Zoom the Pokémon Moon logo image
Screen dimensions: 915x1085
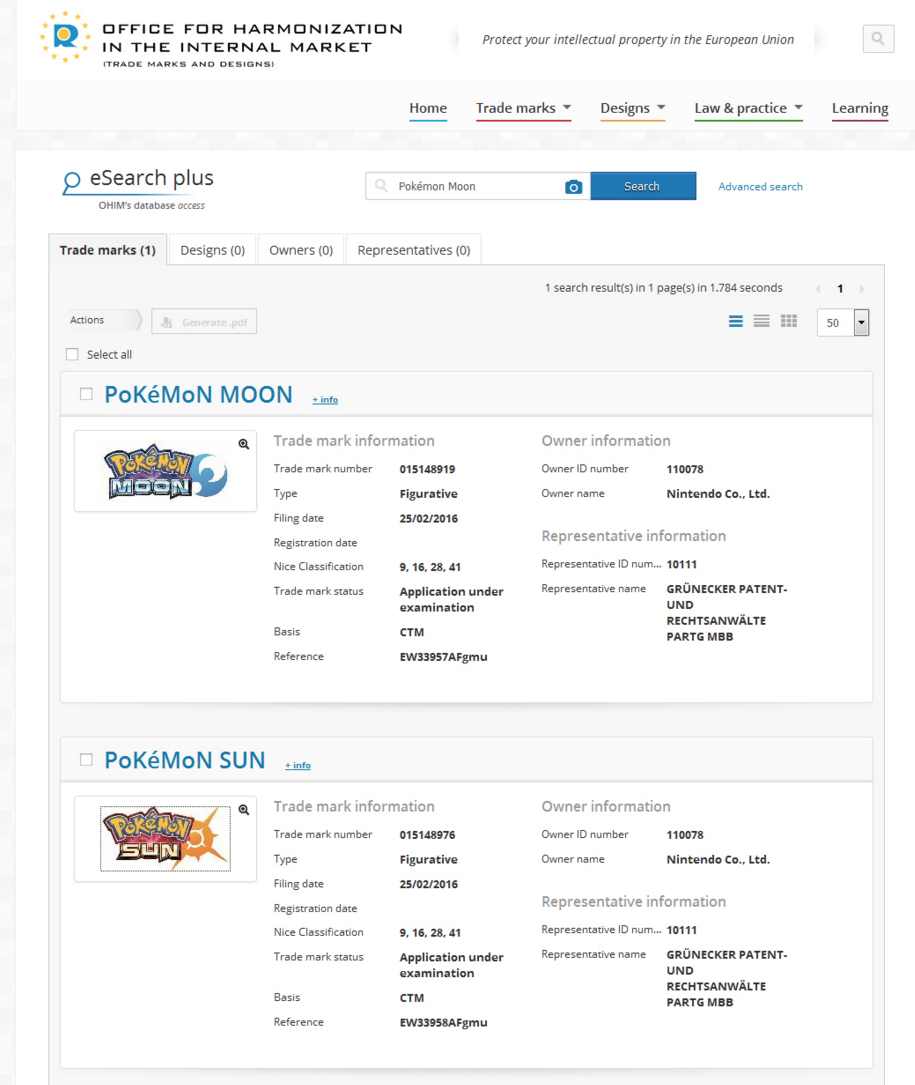[244, 444]
